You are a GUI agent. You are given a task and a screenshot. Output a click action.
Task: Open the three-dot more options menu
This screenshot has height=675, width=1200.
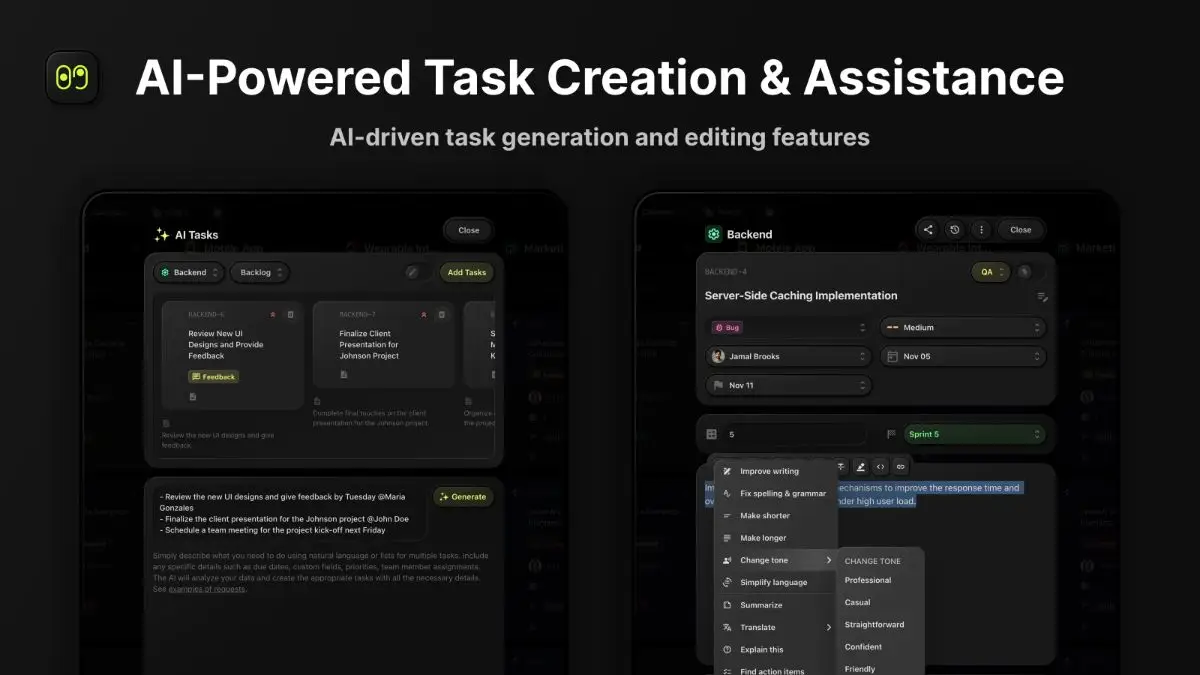980,230
